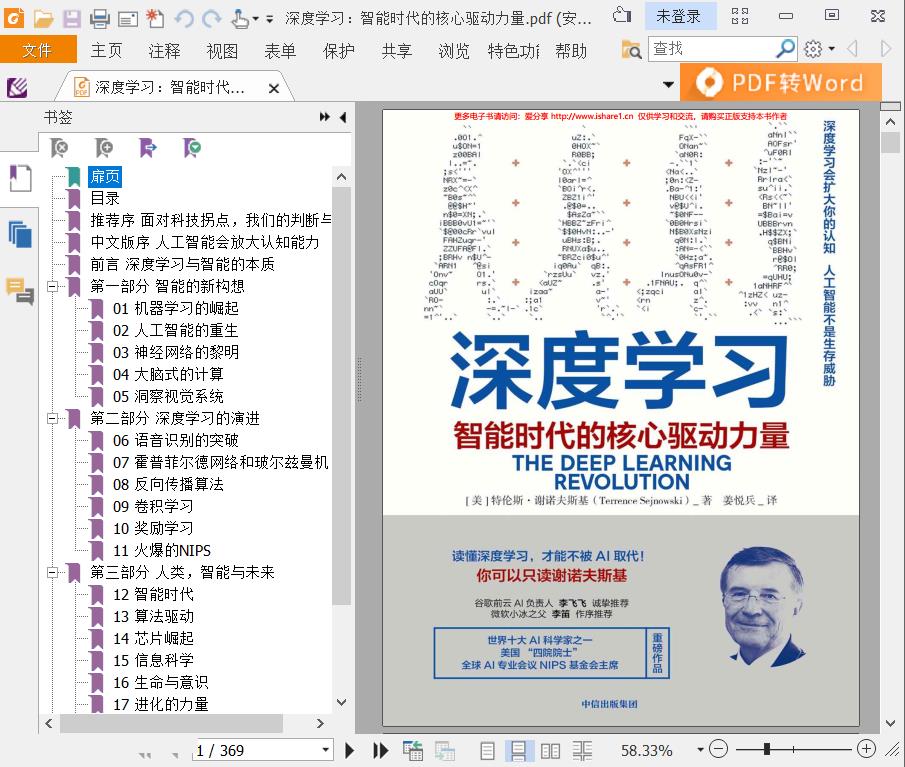Select bookmark 08 反向传播算法
This screenshot has width=905, height=767.
(168, 485)
